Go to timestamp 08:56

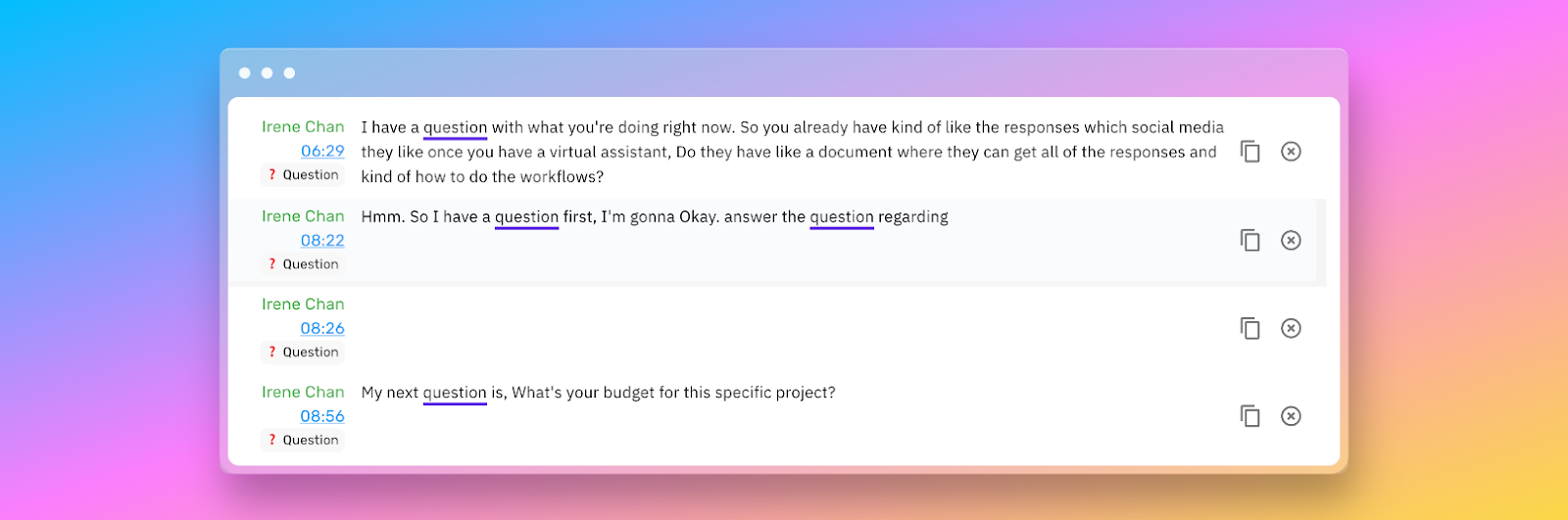(322, 416)
